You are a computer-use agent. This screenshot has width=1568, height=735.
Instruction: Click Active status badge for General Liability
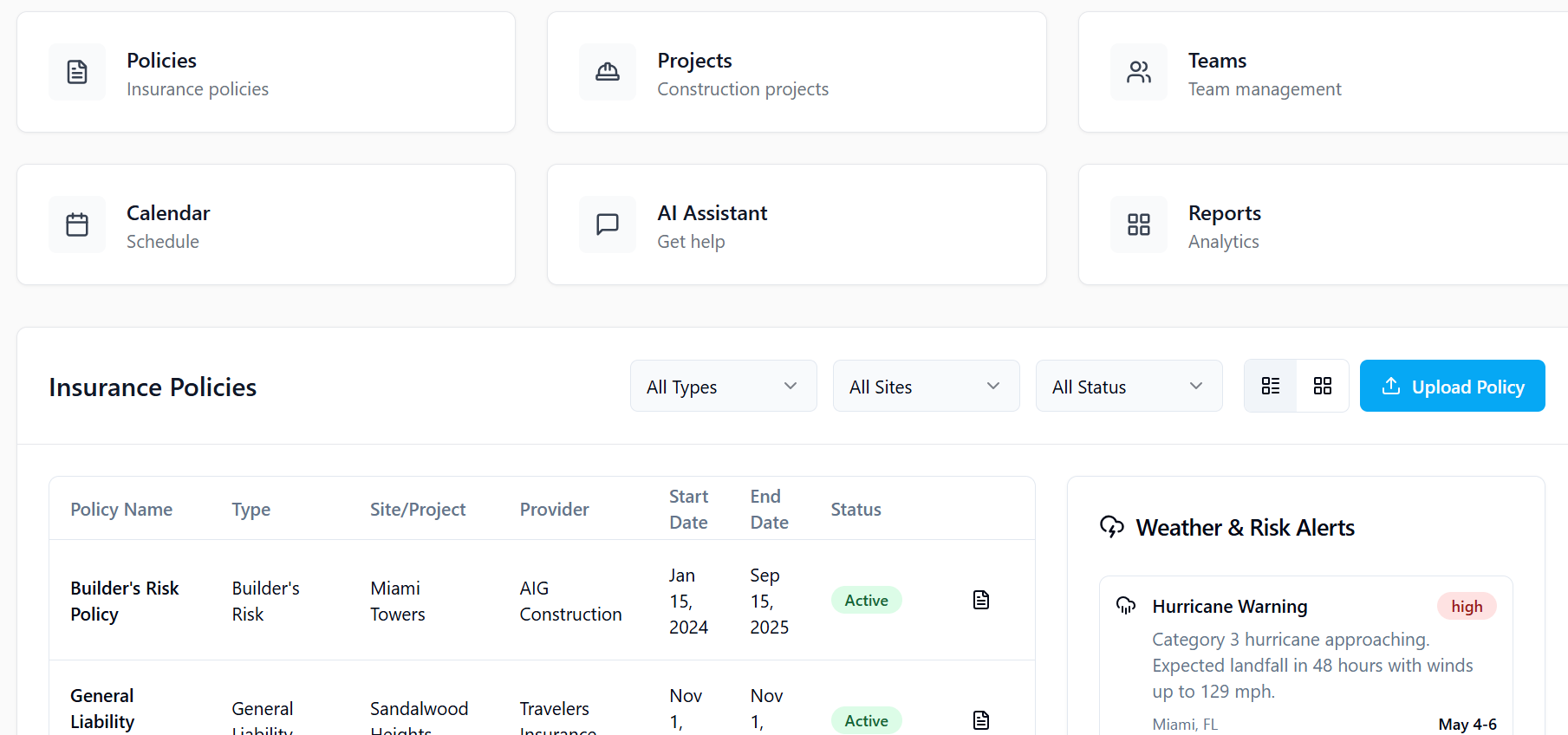click(x=867, y=720)
